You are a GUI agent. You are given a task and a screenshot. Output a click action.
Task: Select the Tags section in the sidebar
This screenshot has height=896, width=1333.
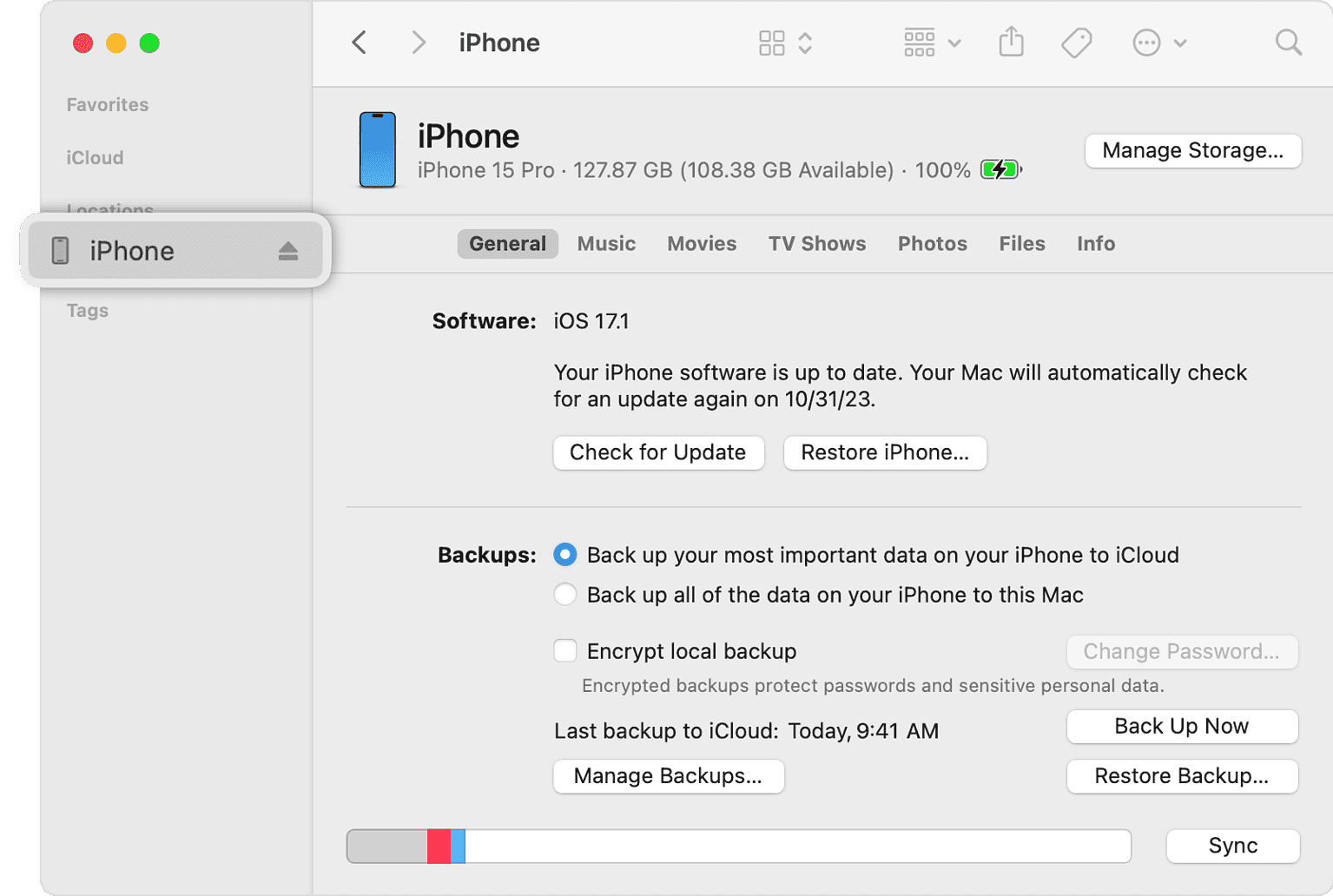[87, 310]
